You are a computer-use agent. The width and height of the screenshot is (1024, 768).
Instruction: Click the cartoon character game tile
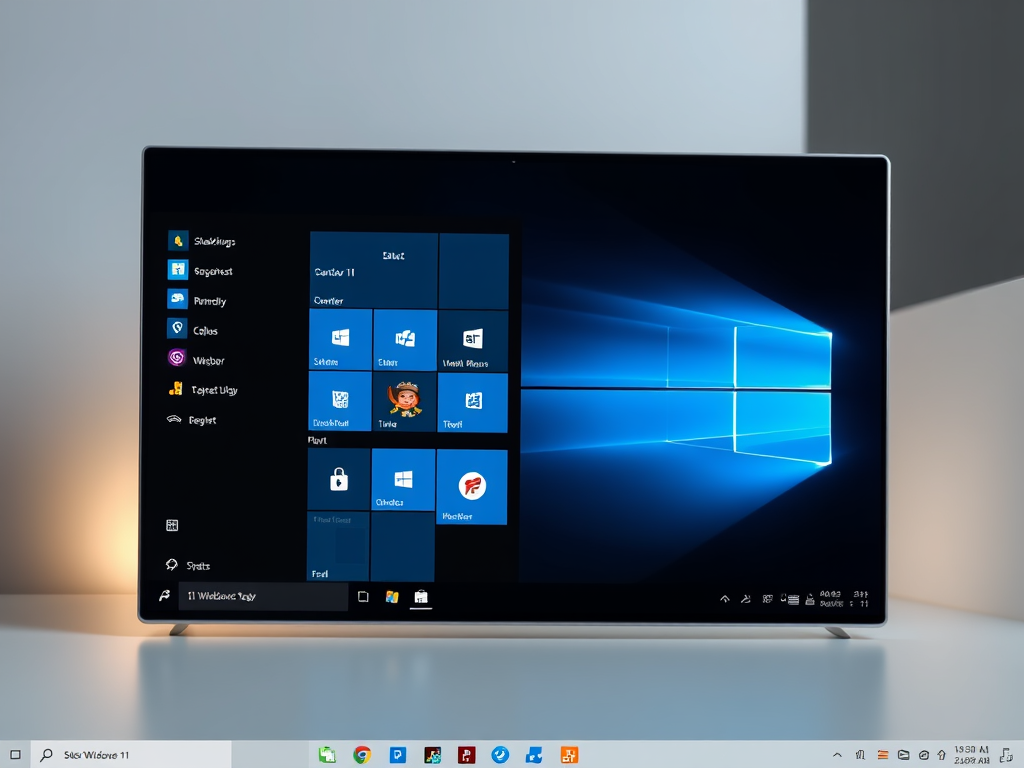click(404, 401)
